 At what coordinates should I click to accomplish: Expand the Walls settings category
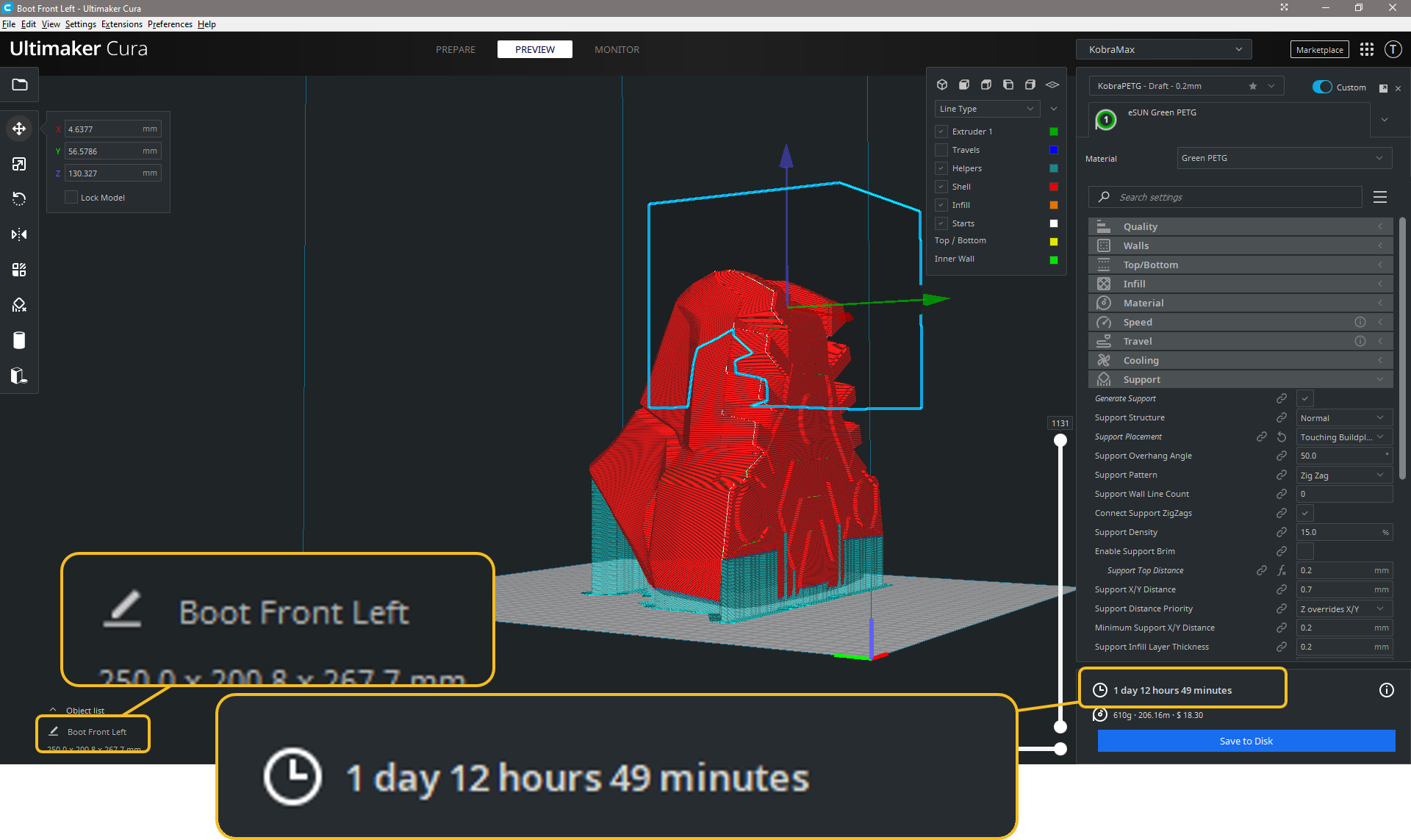pos(1241,245)
